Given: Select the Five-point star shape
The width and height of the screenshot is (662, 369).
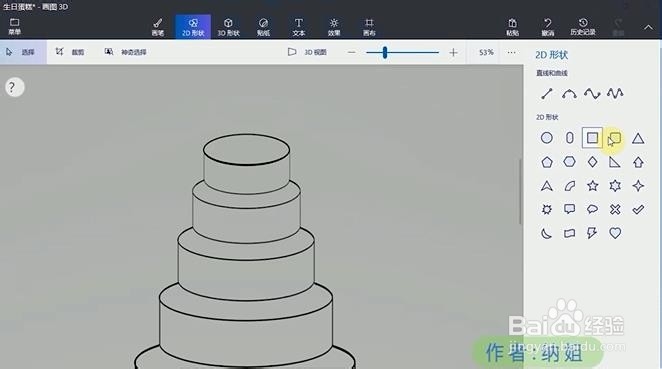Looking at the screenshot, I should [x=592, y=186].
